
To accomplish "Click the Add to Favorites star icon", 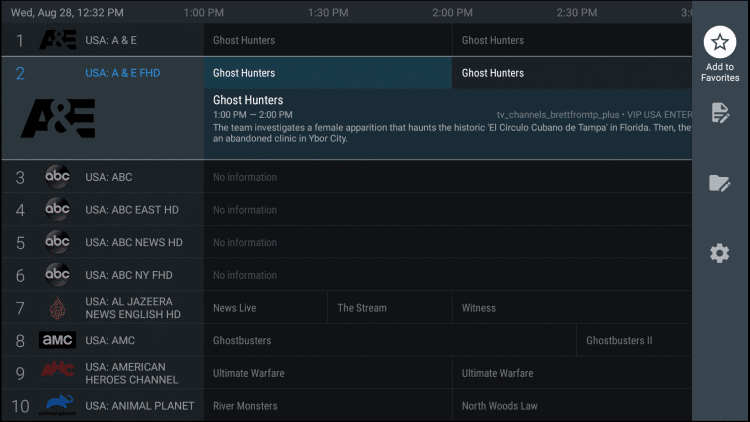I will (x=719, y=42).
